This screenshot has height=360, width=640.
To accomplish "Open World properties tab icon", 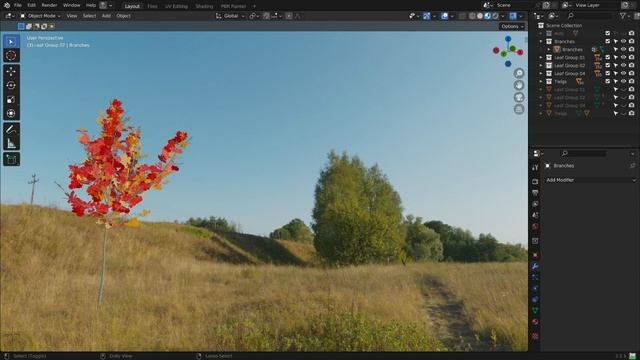I will coord(535,227).
